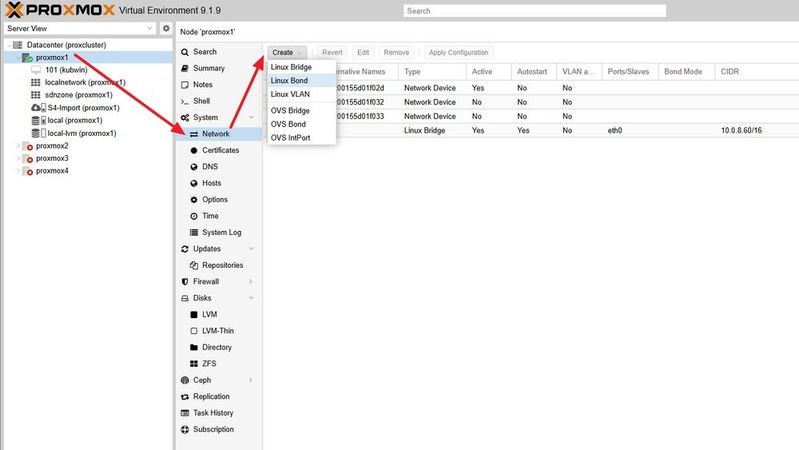Click the Revert button
Image resolution: width=799 pixels, height=450 pixels.
pos(332,52)
